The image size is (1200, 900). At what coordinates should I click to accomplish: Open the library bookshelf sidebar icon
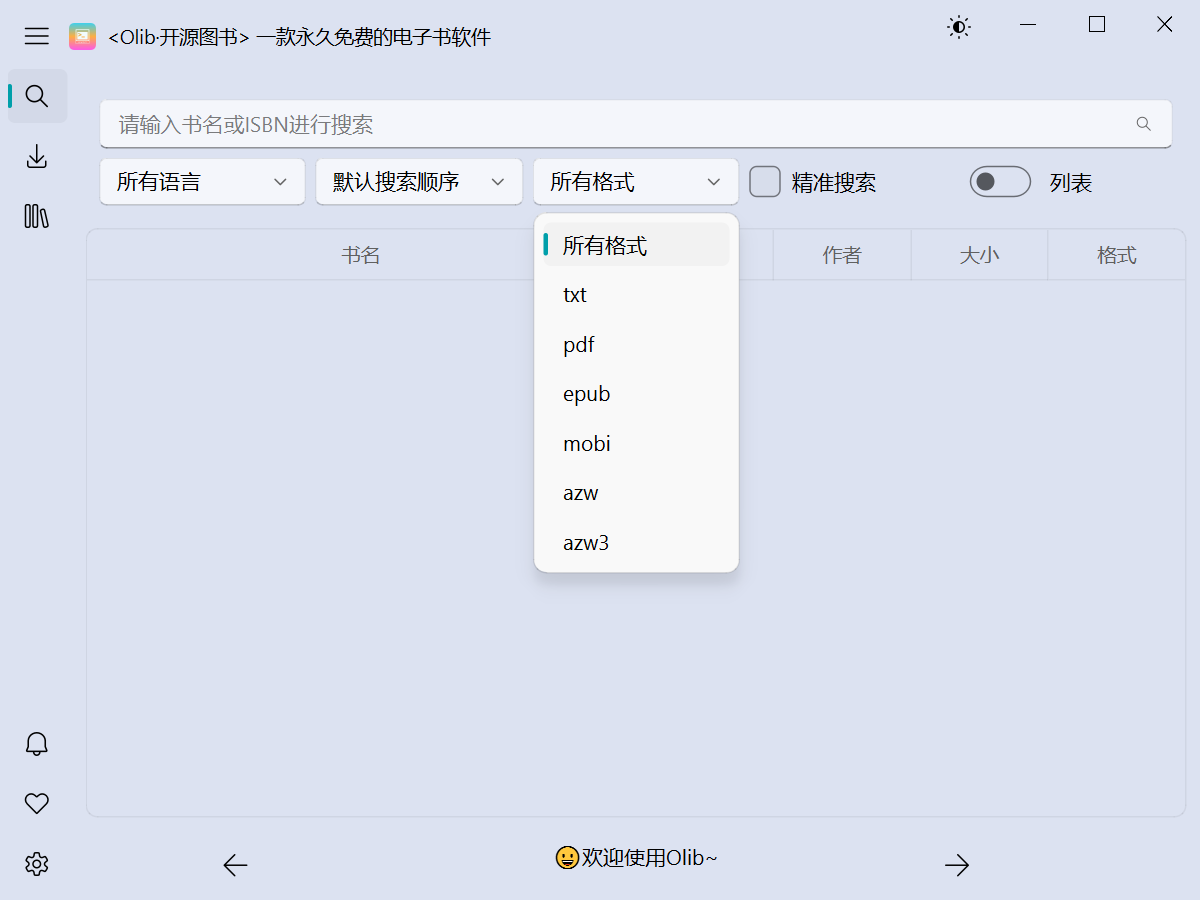[37, 216]
